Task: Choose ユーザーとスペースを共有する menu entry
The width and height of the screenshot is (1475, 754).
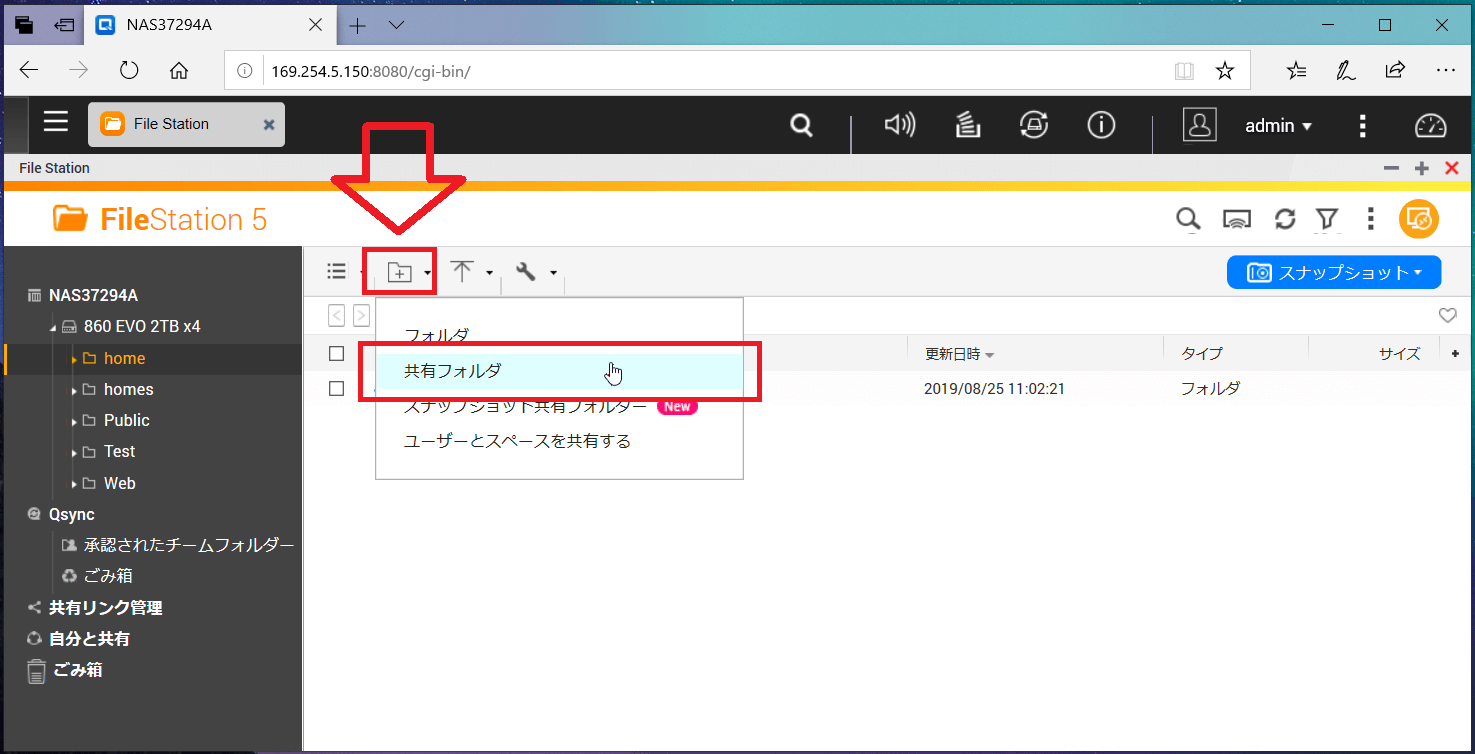Action: click(517, 441)
